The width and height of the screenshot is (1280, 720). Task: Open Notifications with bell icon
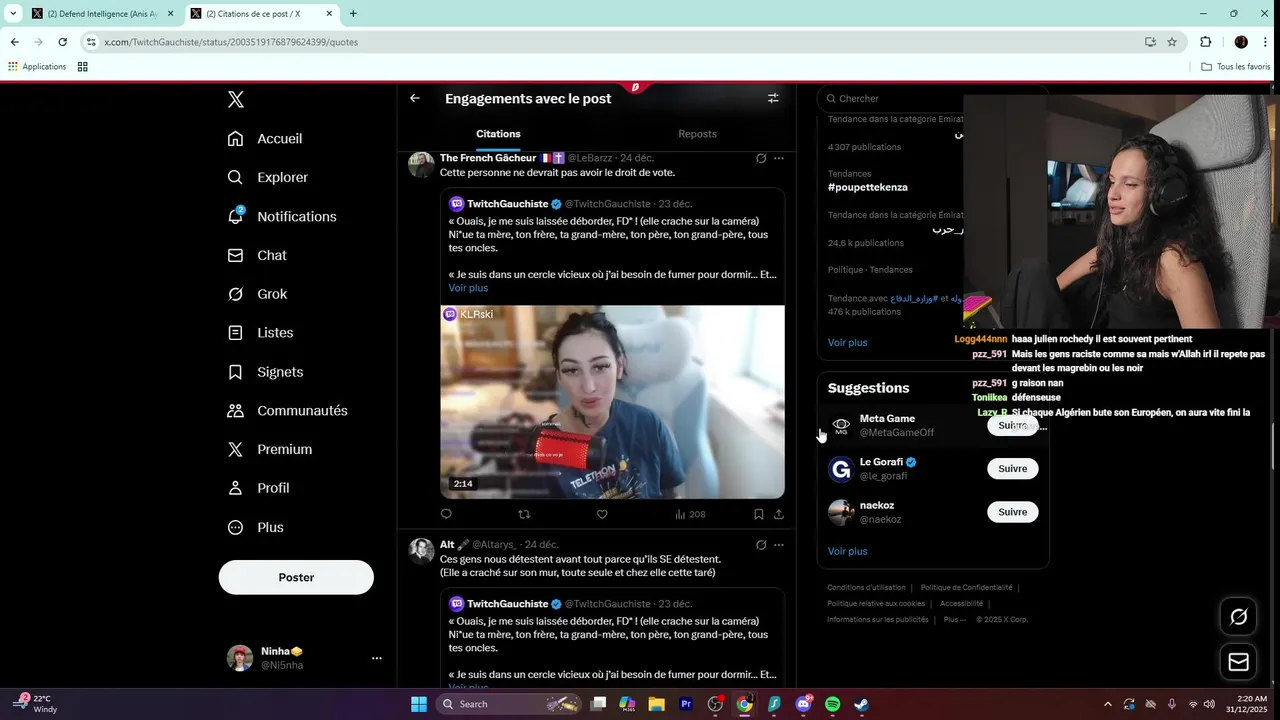(282, 216)
